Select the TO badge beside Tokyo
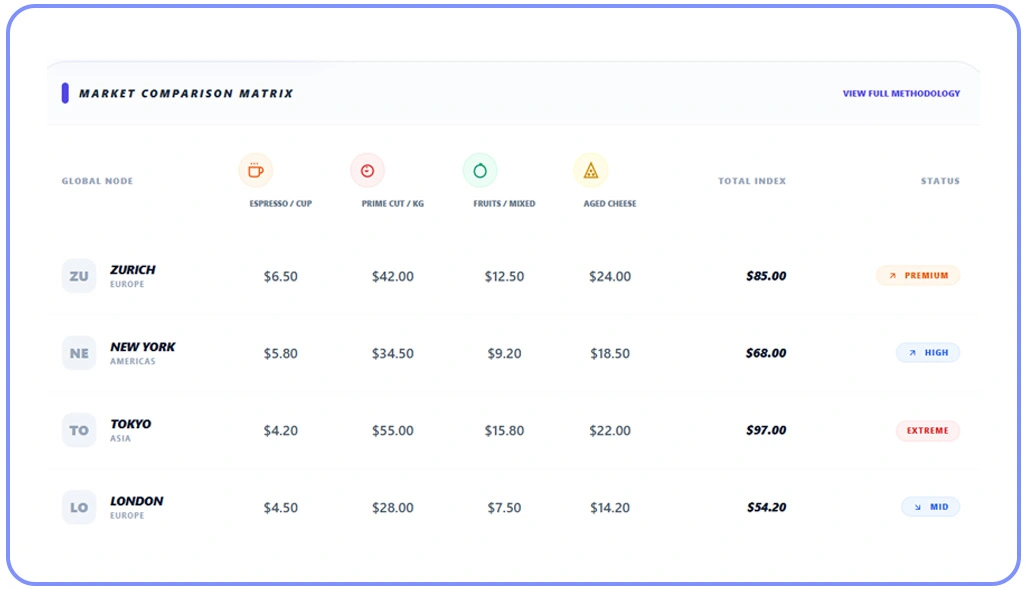This screenshot has width=1026, height=589. (79, 430)
